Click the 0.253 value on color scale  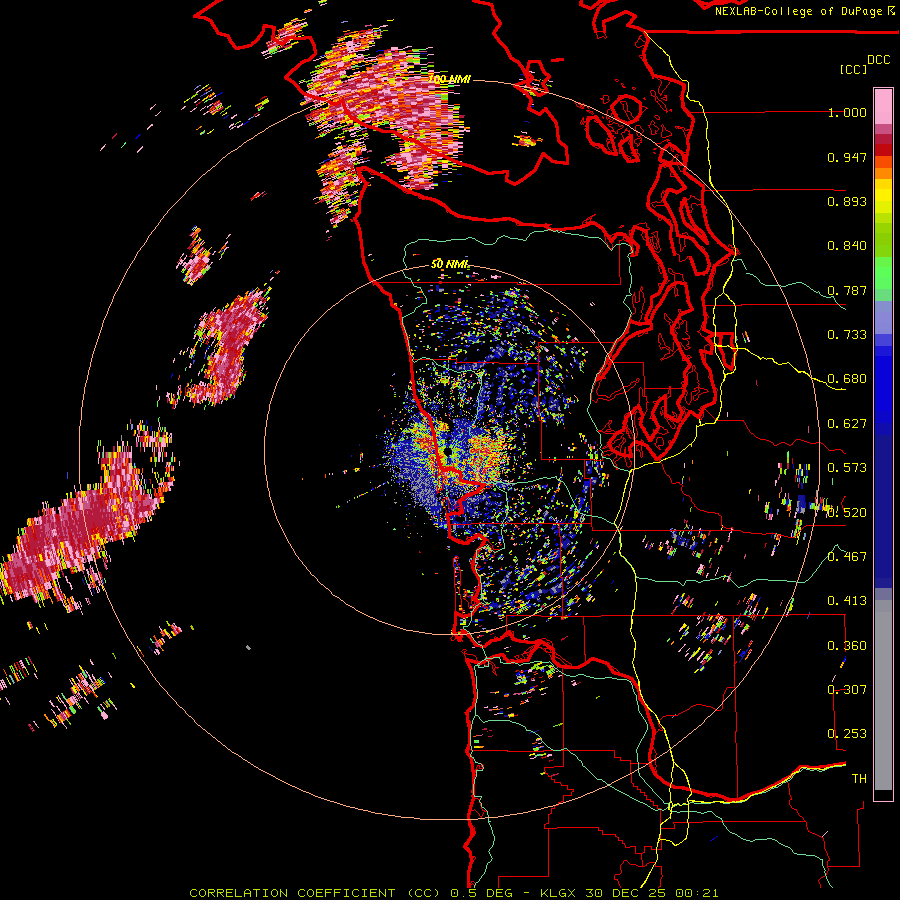tap(847, 734)
